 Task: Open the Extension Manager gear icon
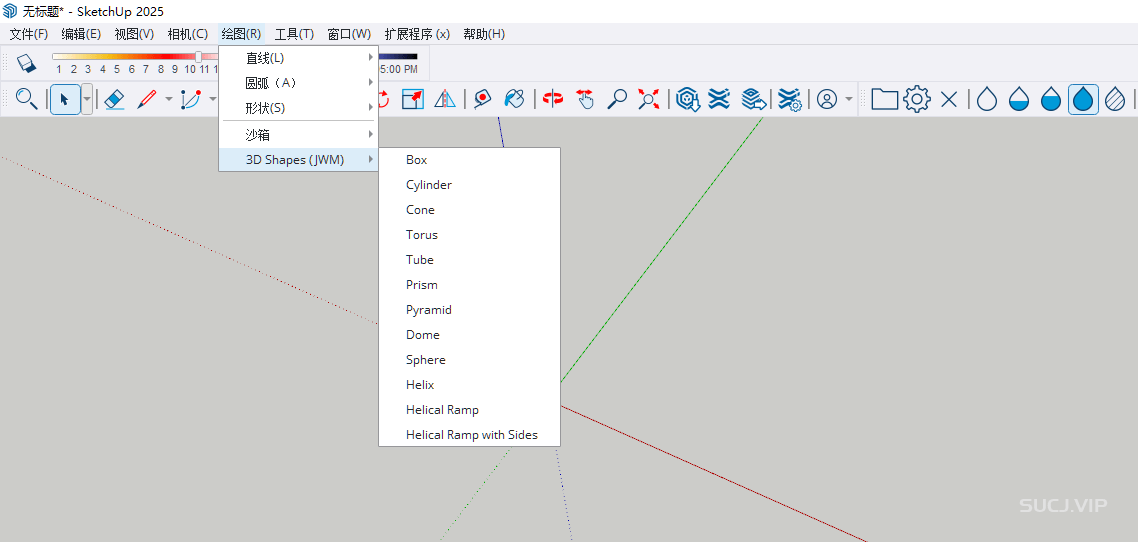pos(789,99)
